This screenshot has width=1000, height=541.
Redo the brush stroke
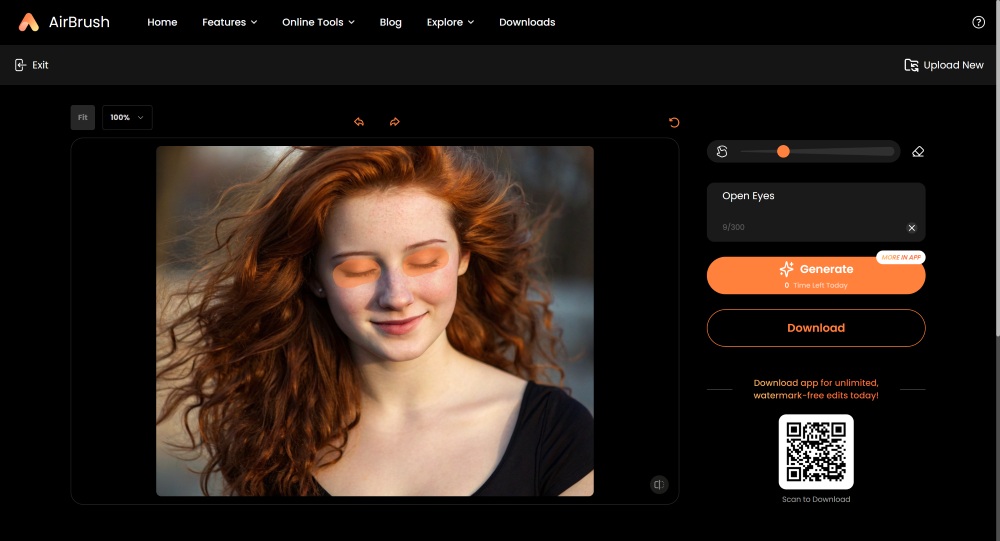395,122
